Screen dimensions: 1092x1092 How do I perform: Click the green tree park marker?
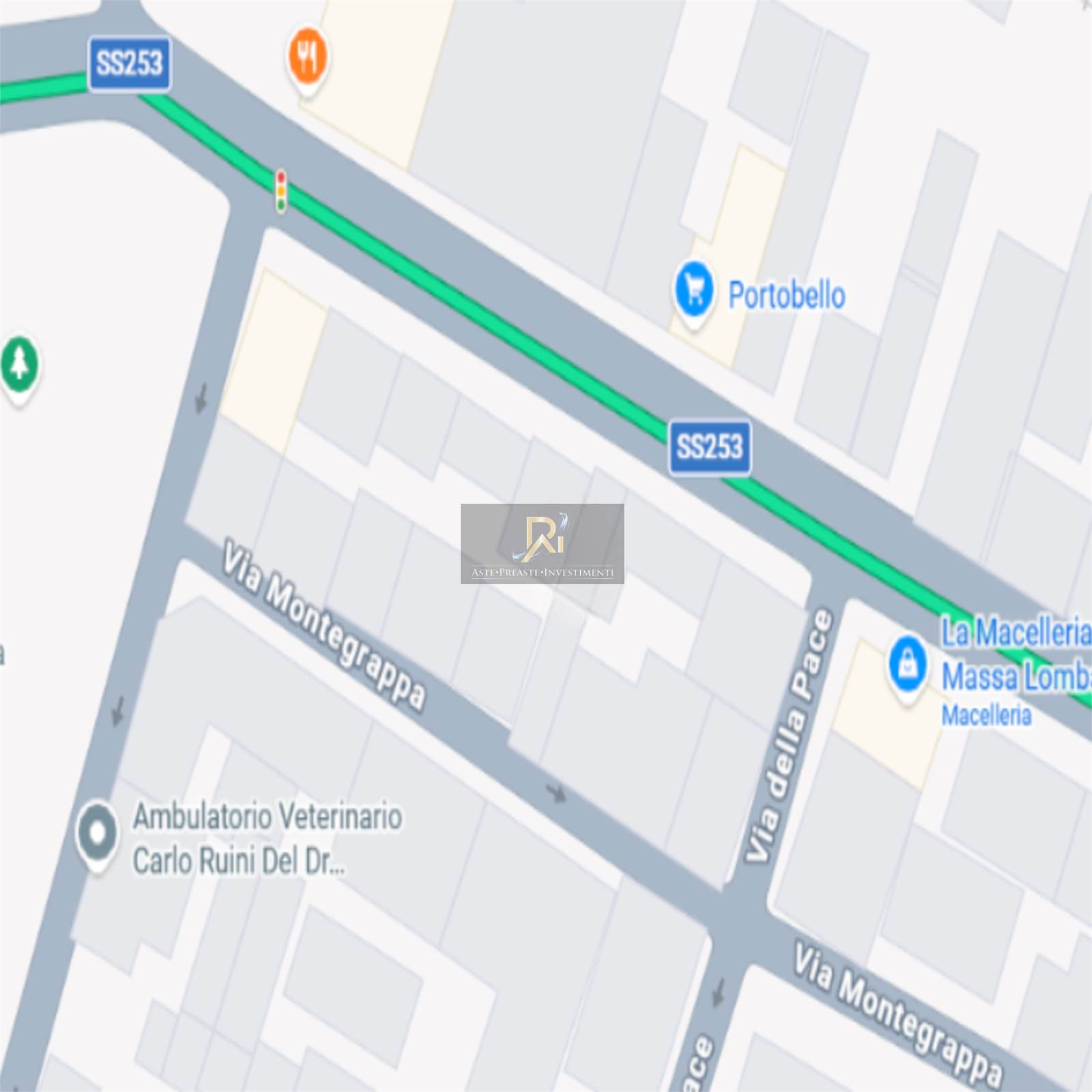(20, 369)
